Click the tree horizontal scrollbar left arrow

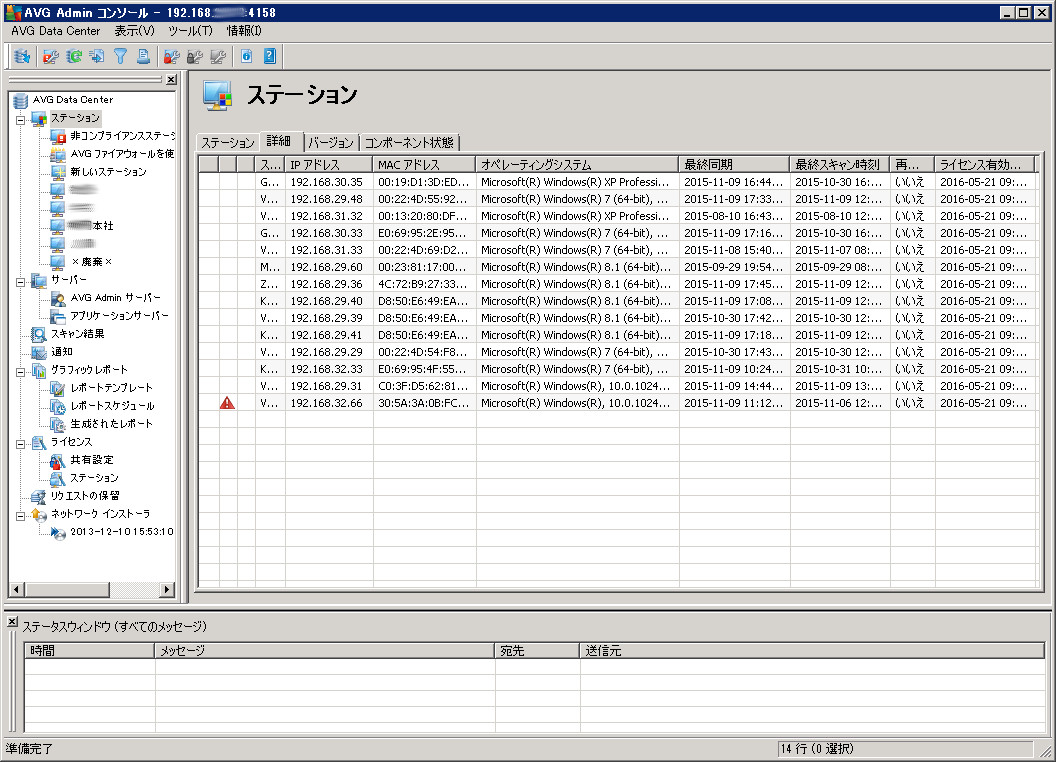(x=17, y=590)
